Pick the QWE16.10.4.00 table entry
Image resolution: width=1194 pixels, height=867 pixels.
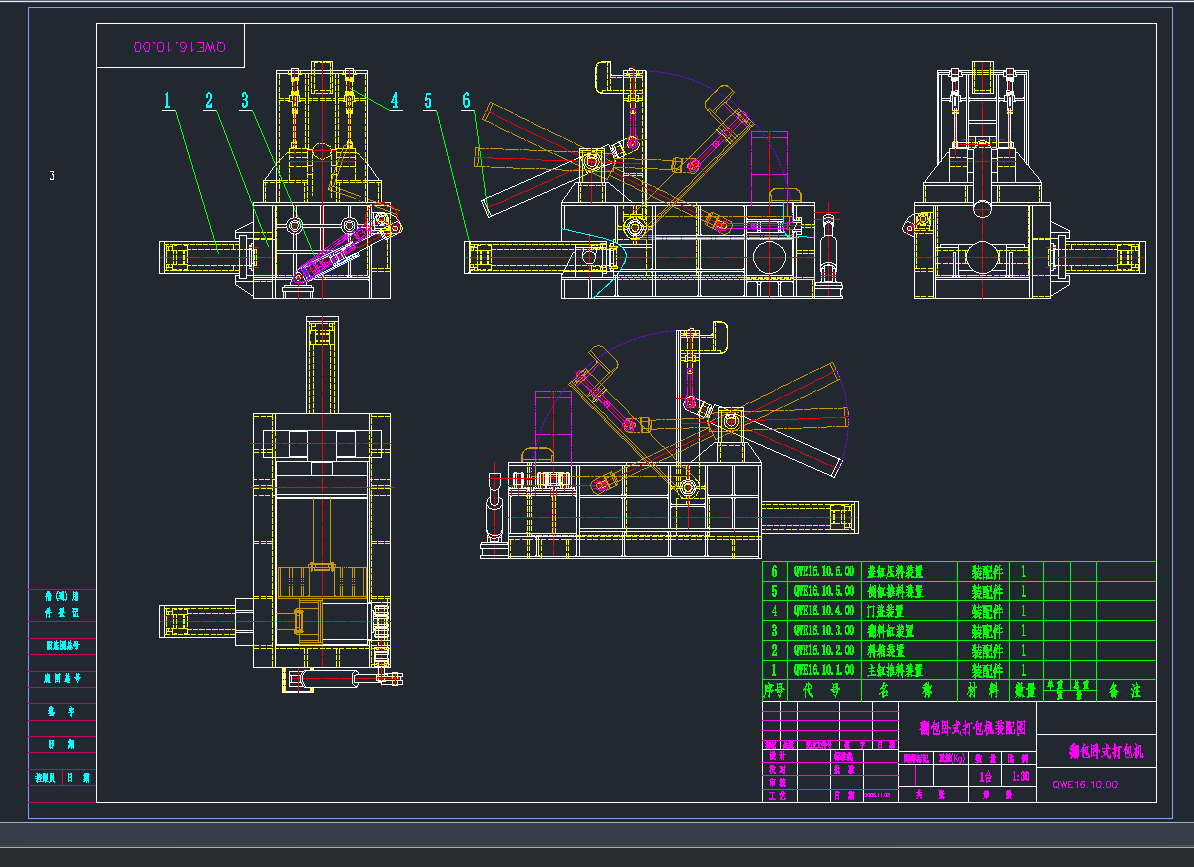823,611
